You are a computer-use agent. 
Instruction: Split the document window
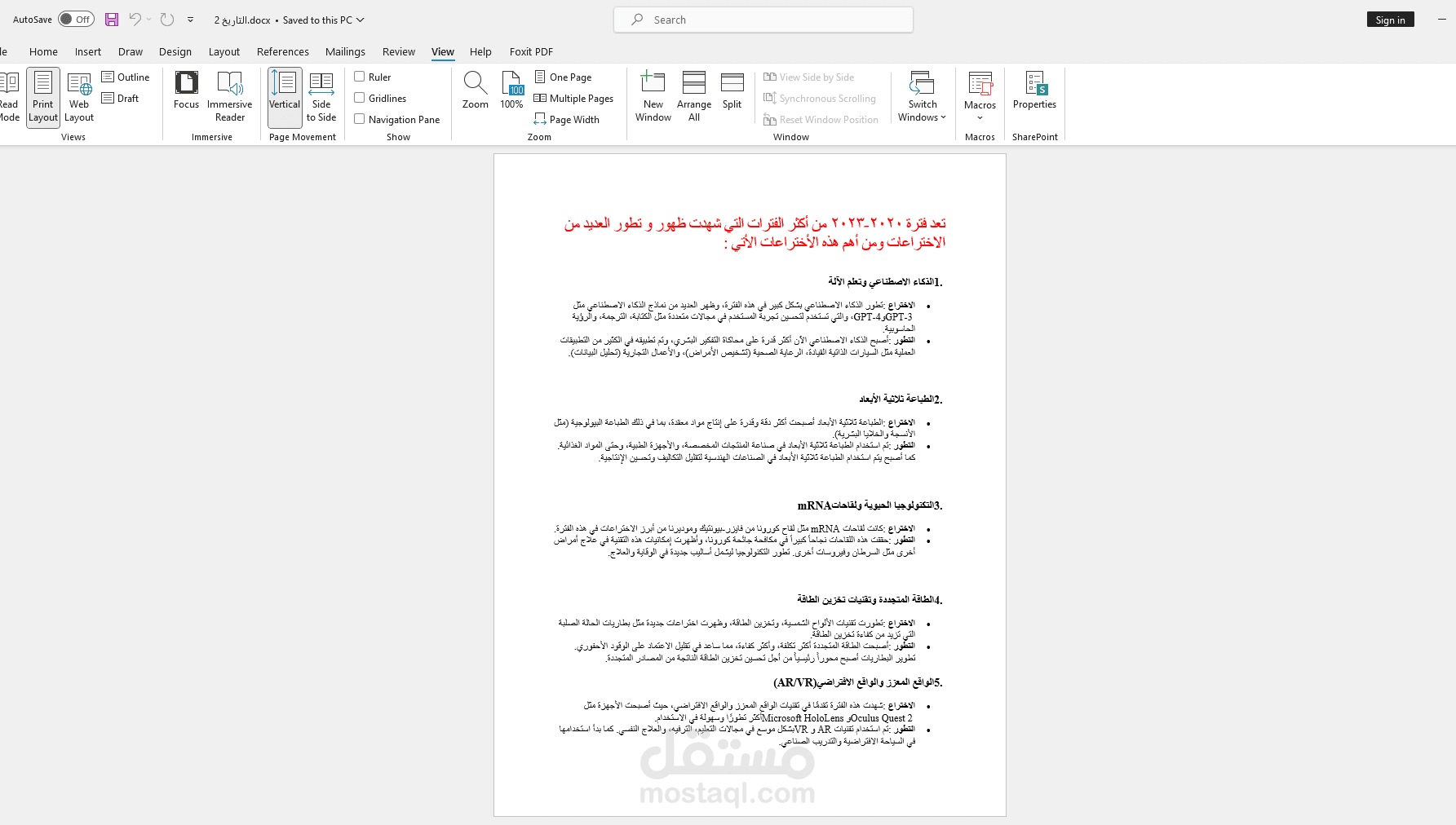coord(732,90)
